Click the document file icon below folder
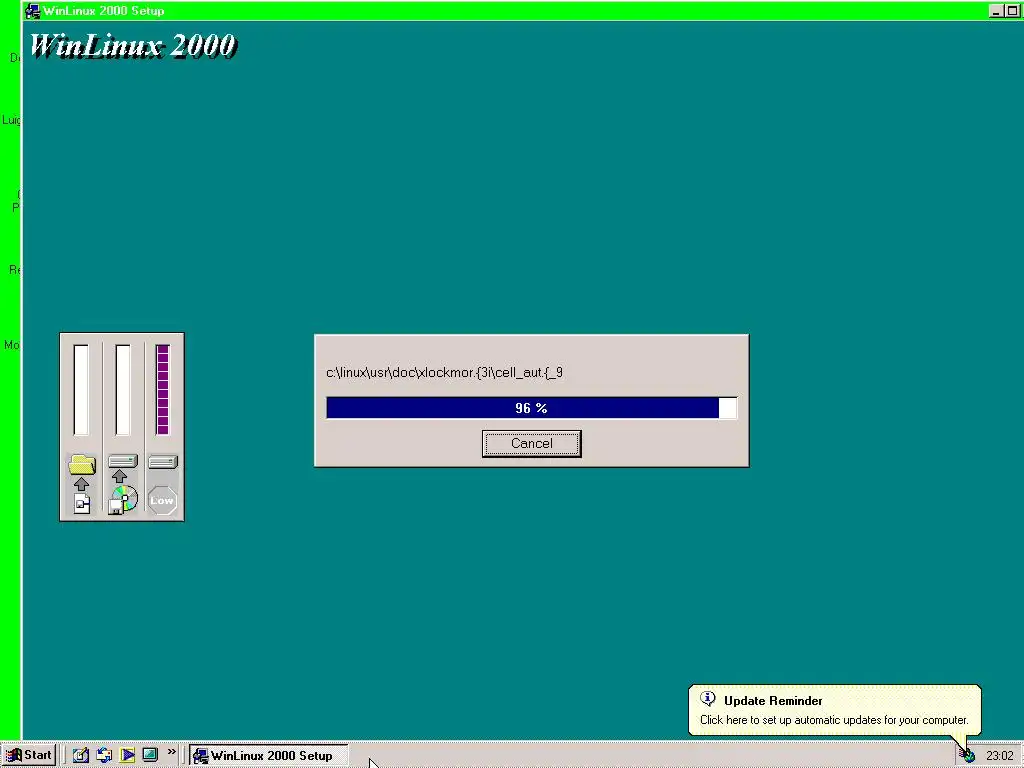Screen dimensions: 1024x768 click(82, 503)
